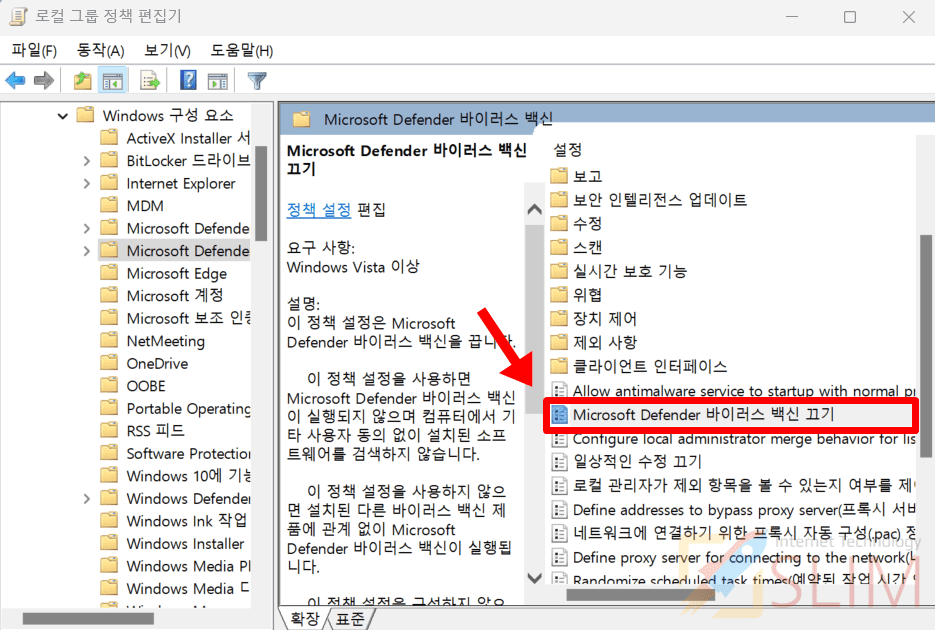Click the Back arrow toolbar icon
The image size is (935, 630).
pyautogui.click(x=16, y=80)
